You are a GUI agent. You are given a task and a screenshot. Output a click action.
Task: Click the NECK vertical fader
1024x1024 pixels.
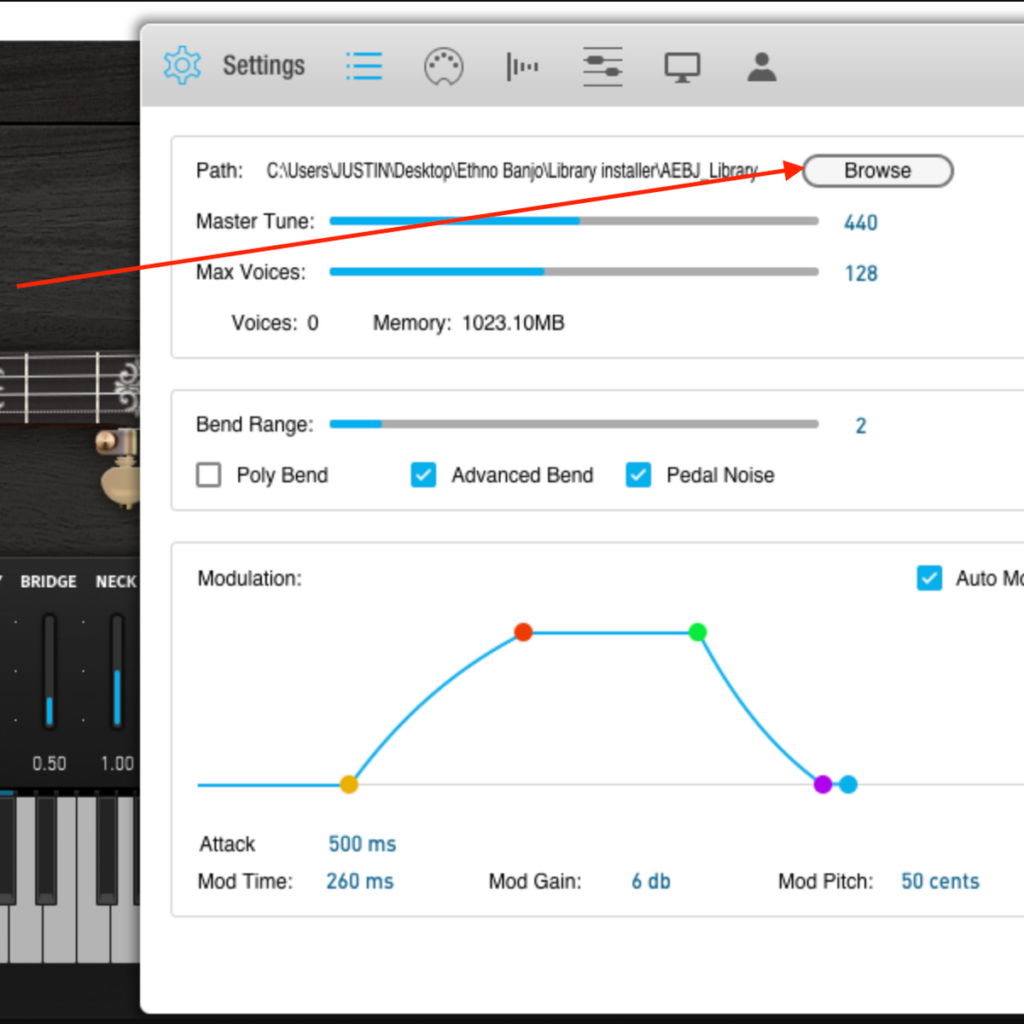click(x=117, y=672)
